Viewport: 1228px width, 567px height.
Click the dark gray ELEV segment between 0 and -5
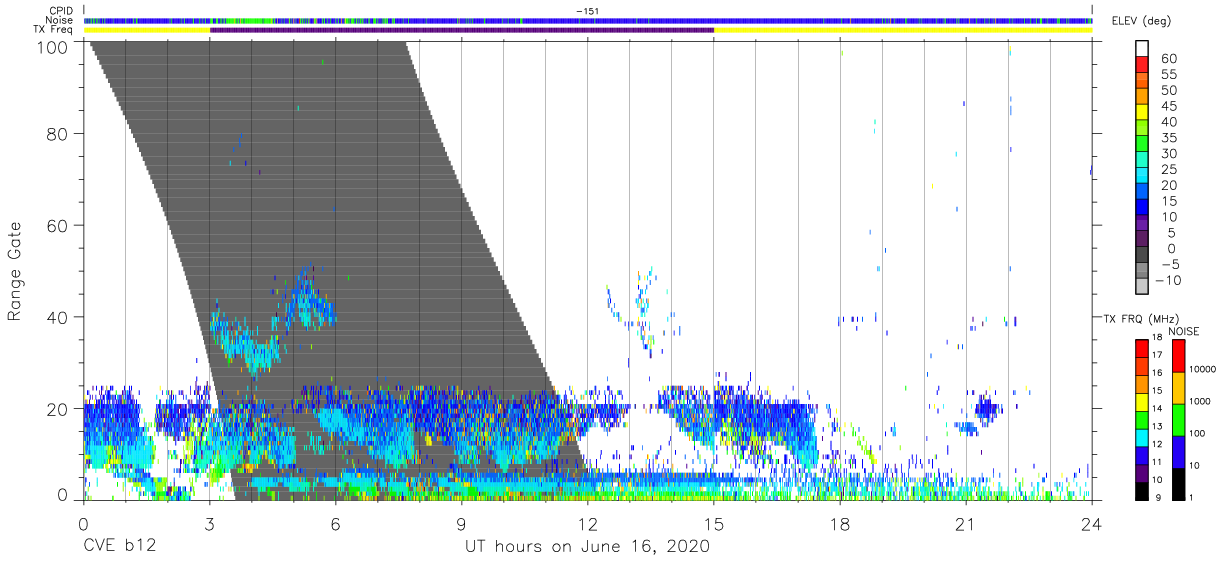tap(1142, 254)
